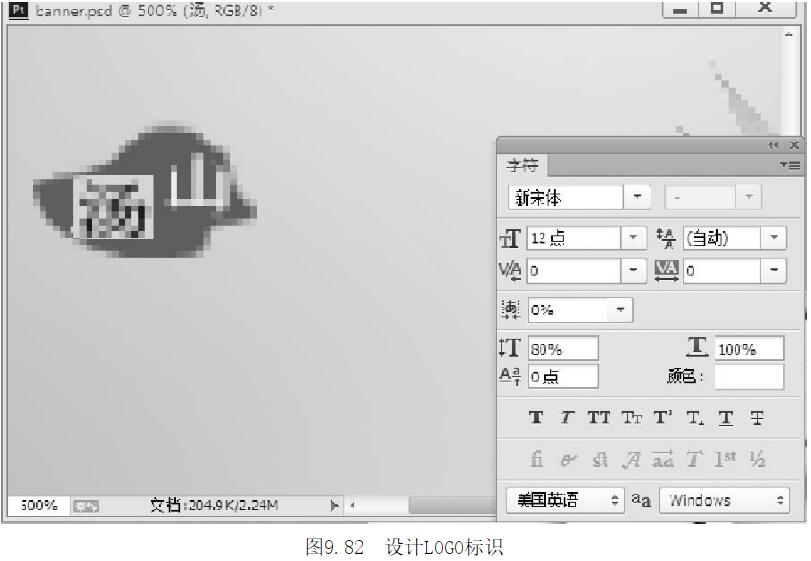Click the vertical scale 80% field
Screen dimensions: 811x561
[x=563, y=349]
